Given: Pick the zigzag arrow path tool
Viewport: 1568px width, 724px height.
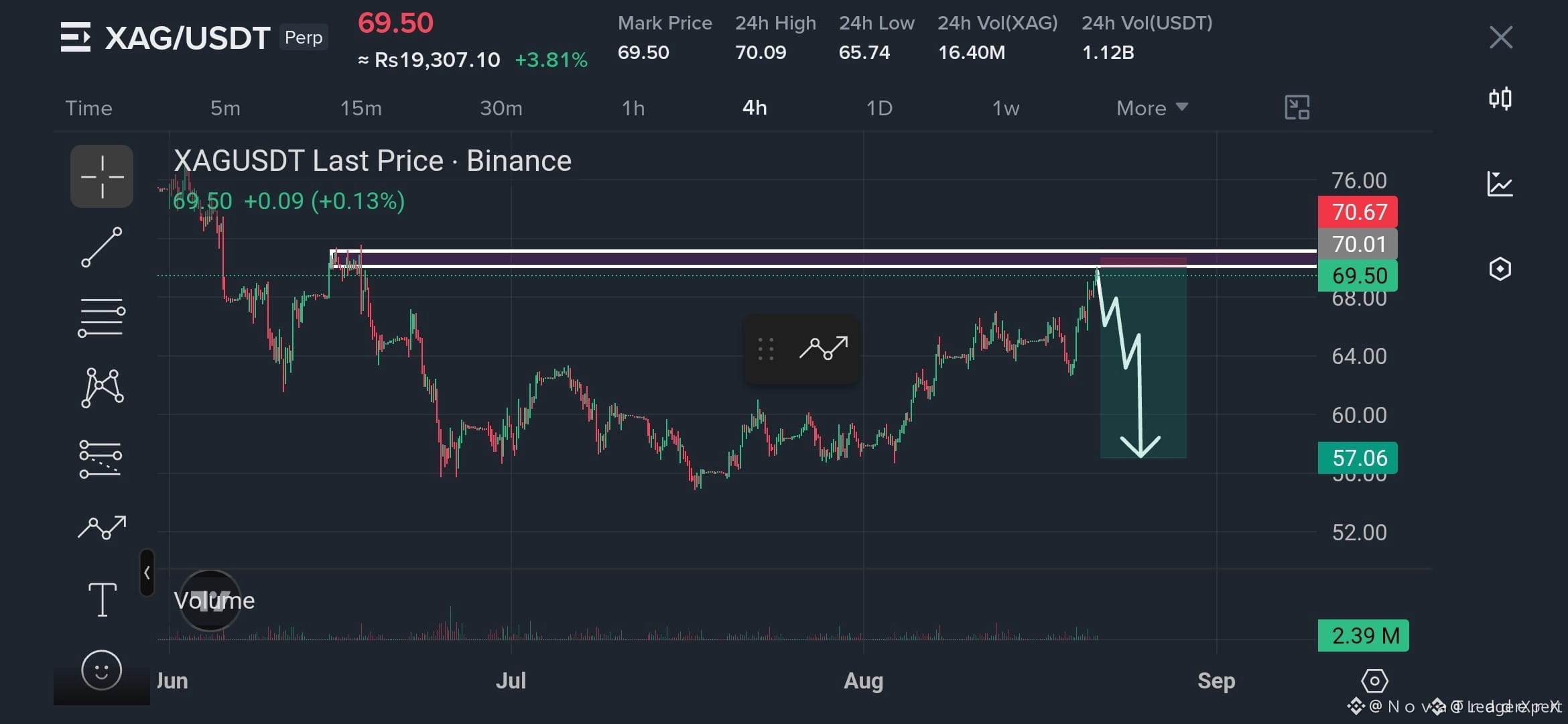Looking at the screenshot, I should point(102,528).
